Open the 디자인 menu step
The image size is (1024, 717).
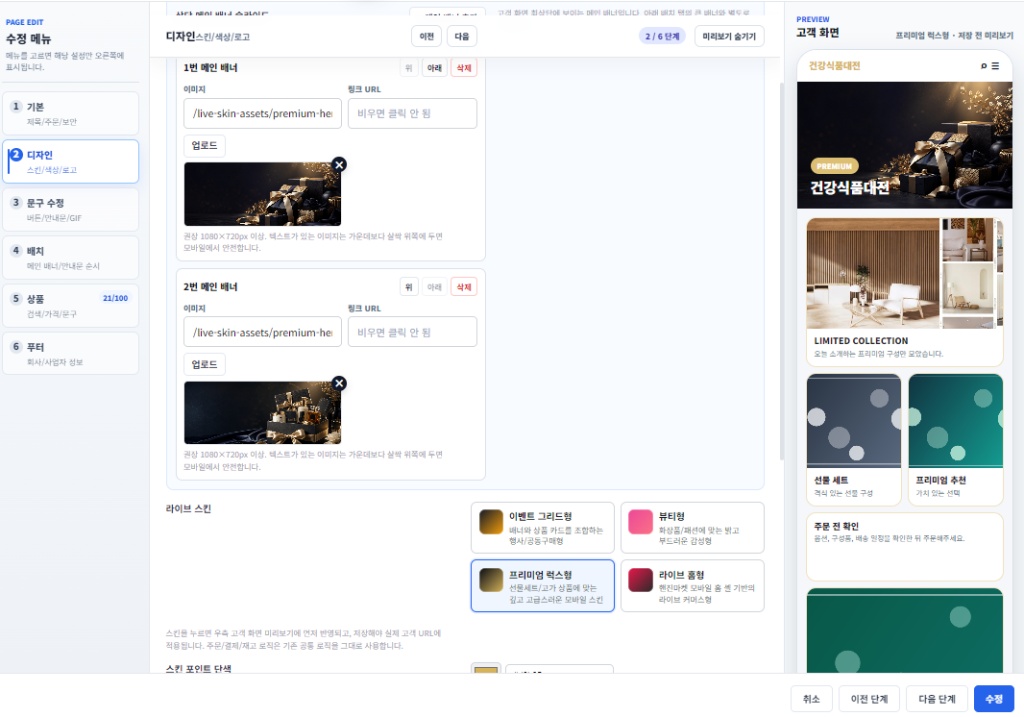tap(71, 161)
